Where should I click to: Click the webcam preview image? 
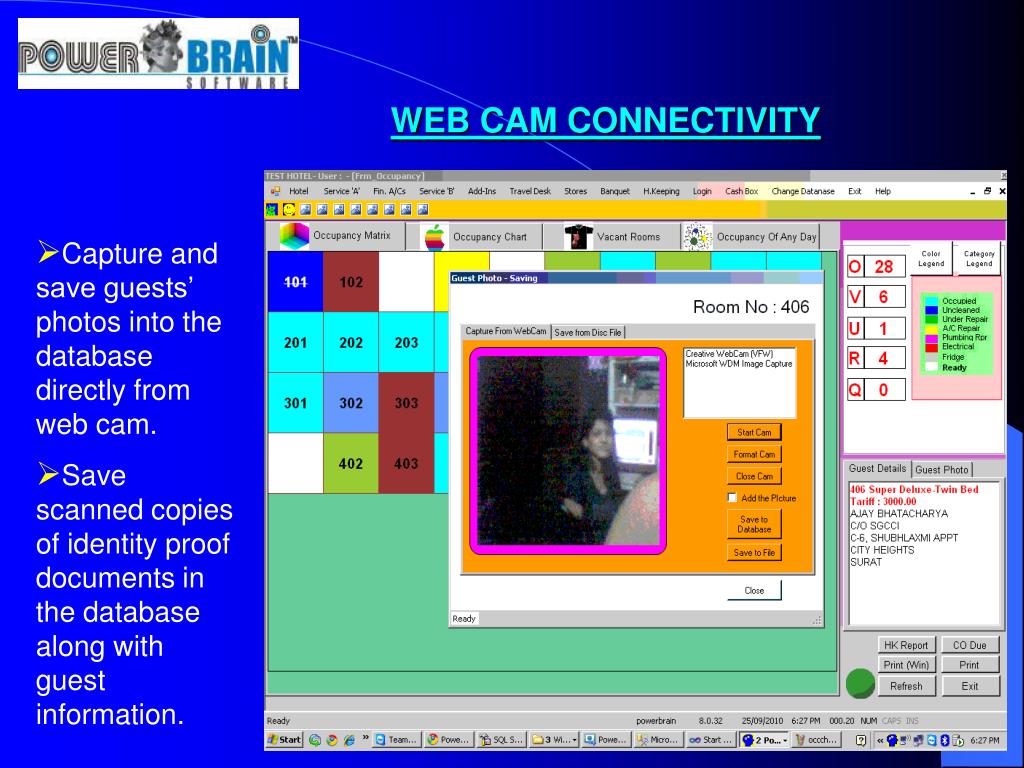click(568, 451)
